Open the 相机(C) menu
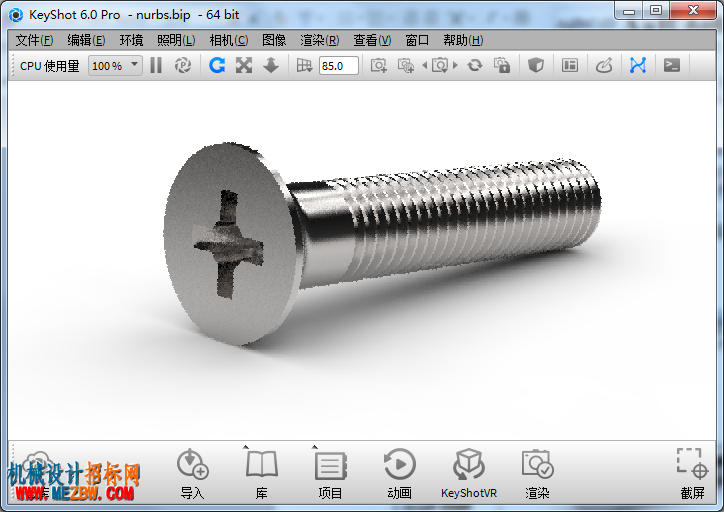Screen dimensions: 724x512 [x=229, y=41]
